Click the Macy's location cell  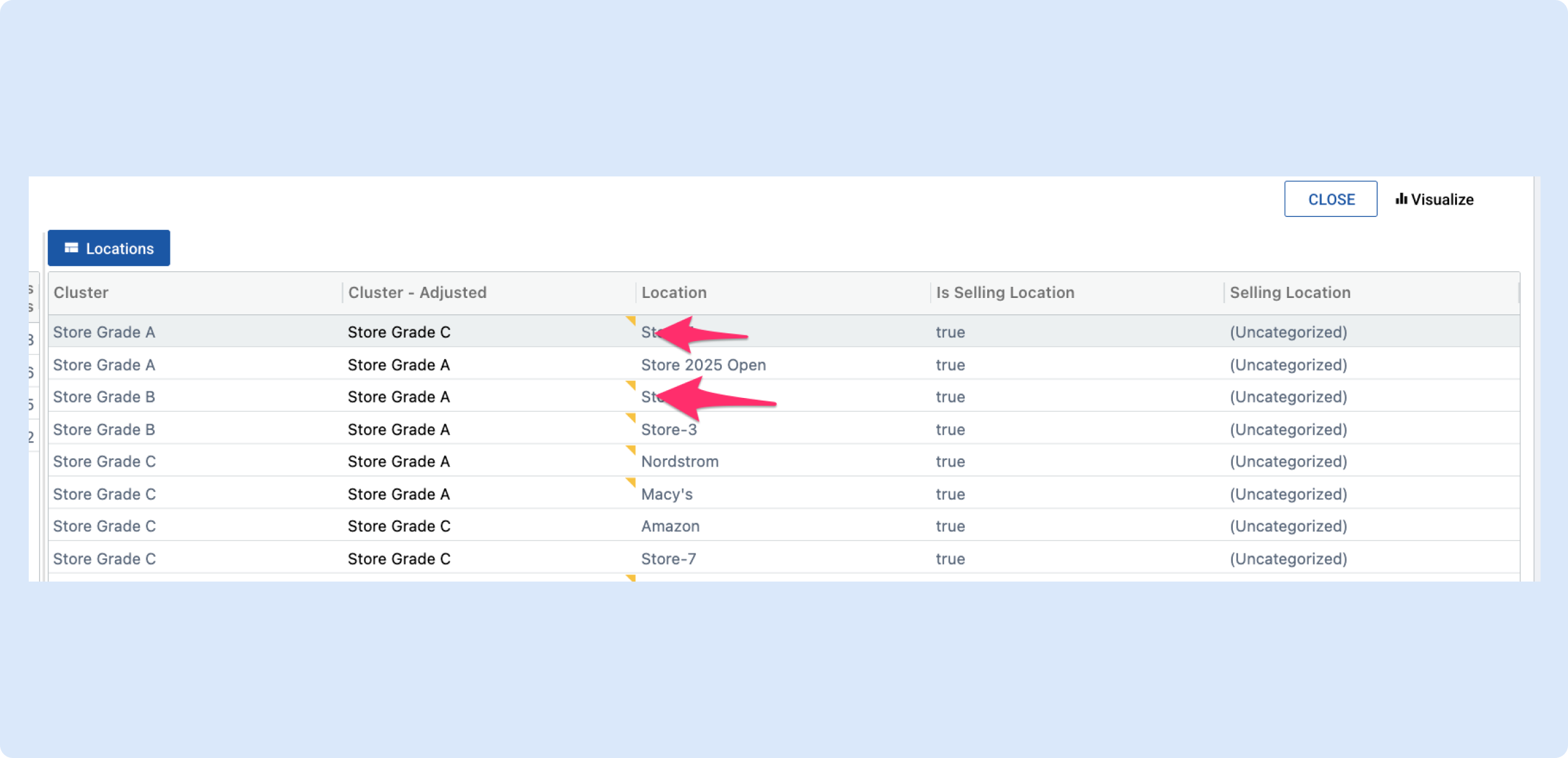(x=666, y=494)
